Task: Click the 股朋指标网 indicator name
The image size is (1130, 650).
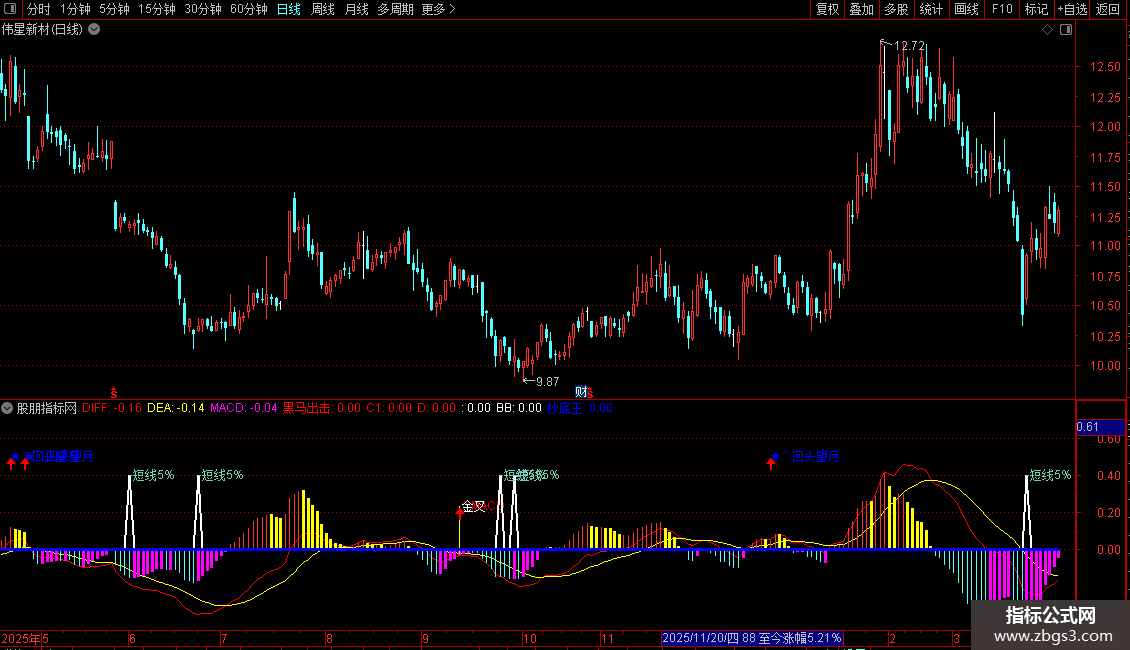Action: coord(47,408)
